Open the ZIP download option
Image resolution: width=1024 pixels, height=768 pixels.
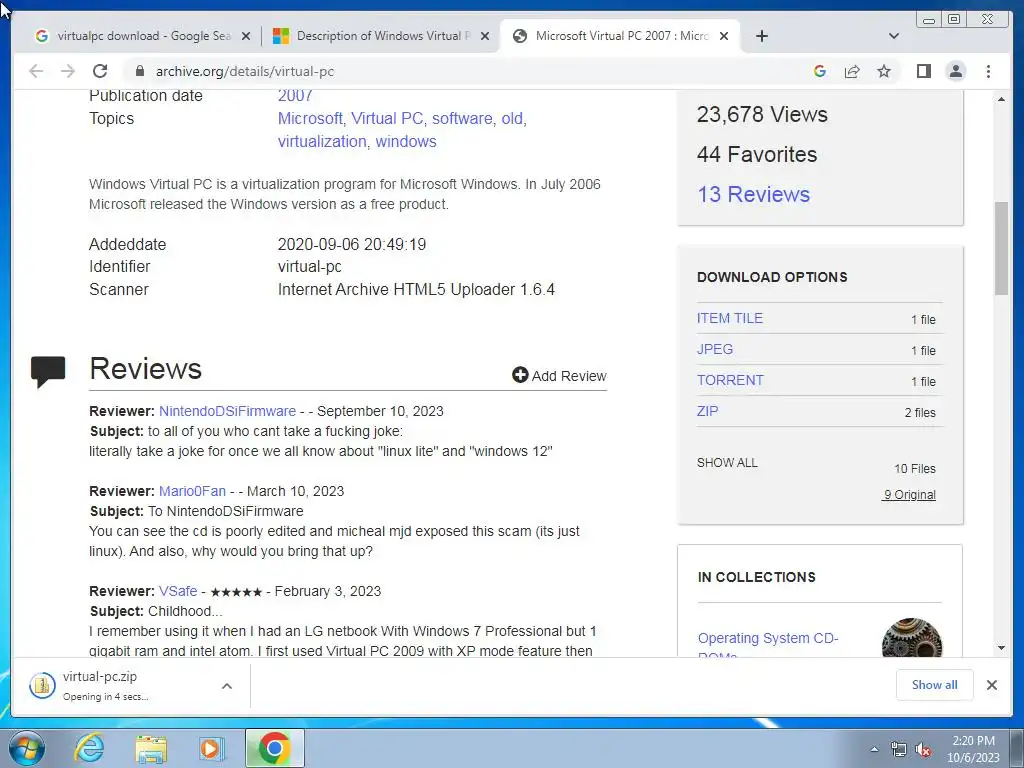click(x=707, y=411)
